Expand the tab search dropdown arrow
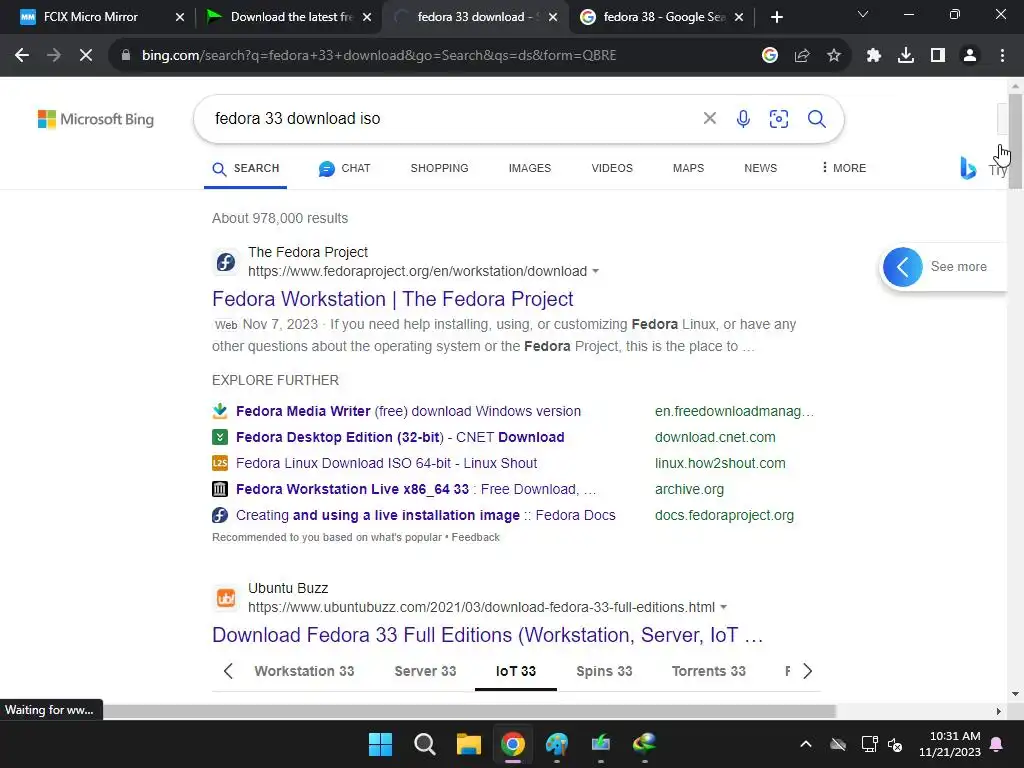 (x=863, y=14)
